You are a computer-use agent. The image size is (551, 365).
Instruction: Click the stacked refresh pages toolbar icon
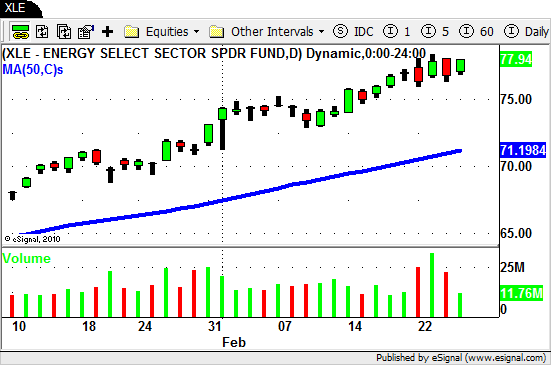tap(64, 32)
